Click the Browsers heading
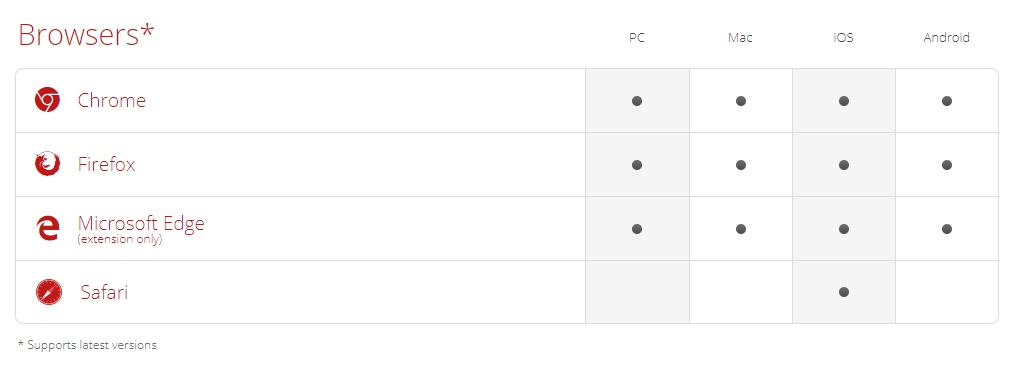The height and width of the screenshot is (377, 1016). tap(86, 34)
